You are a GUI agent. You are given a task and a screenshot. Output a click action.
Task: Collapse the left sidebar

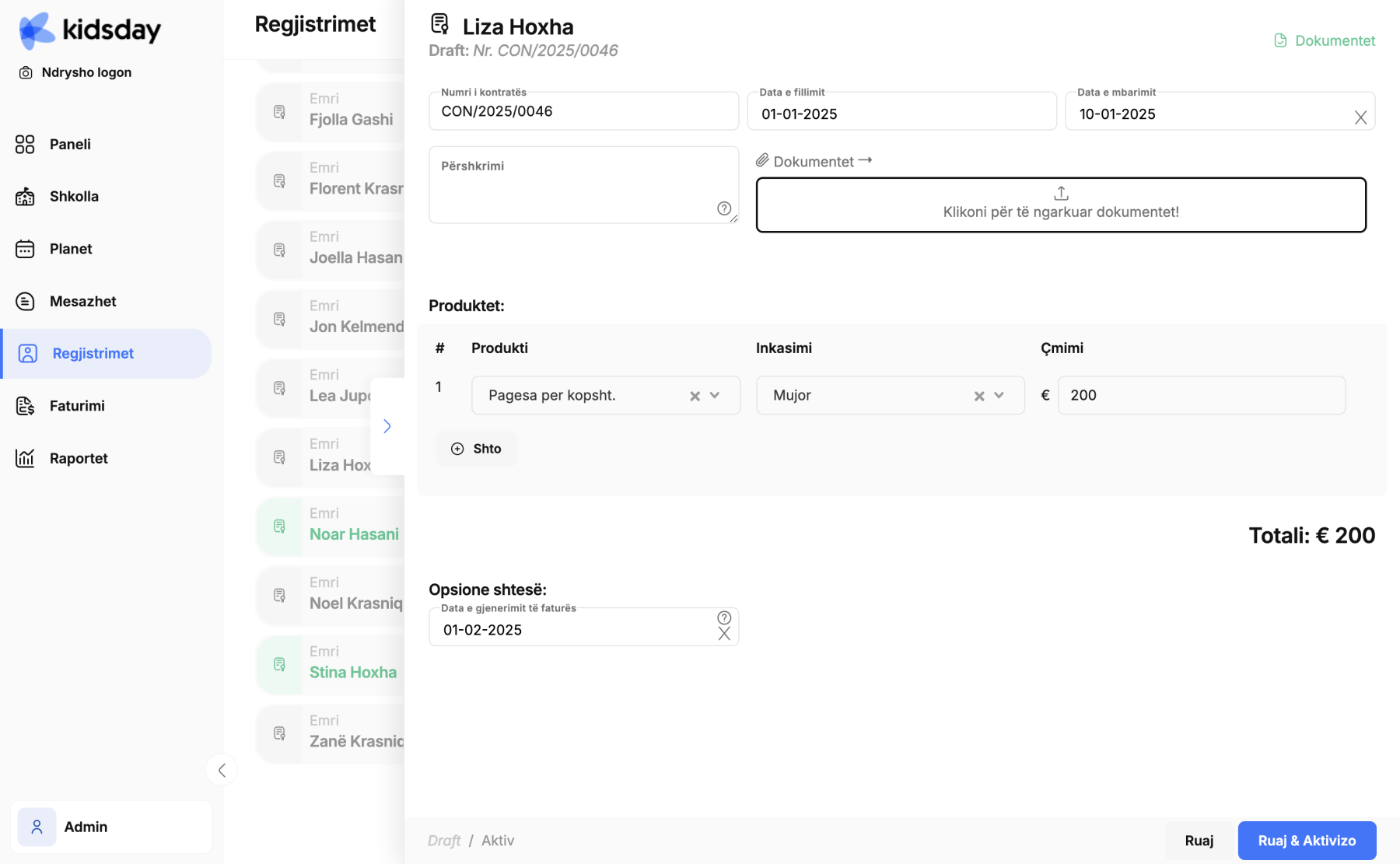pos(222,770)
